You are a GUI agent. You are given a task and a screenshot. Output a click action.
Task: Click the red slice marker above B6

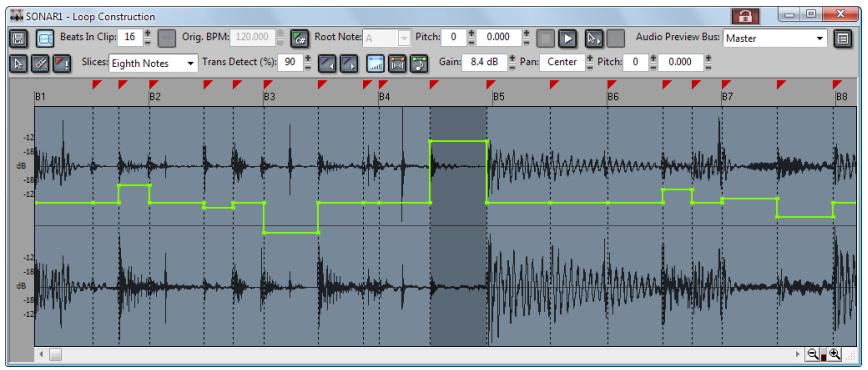[x=611, y=84]
